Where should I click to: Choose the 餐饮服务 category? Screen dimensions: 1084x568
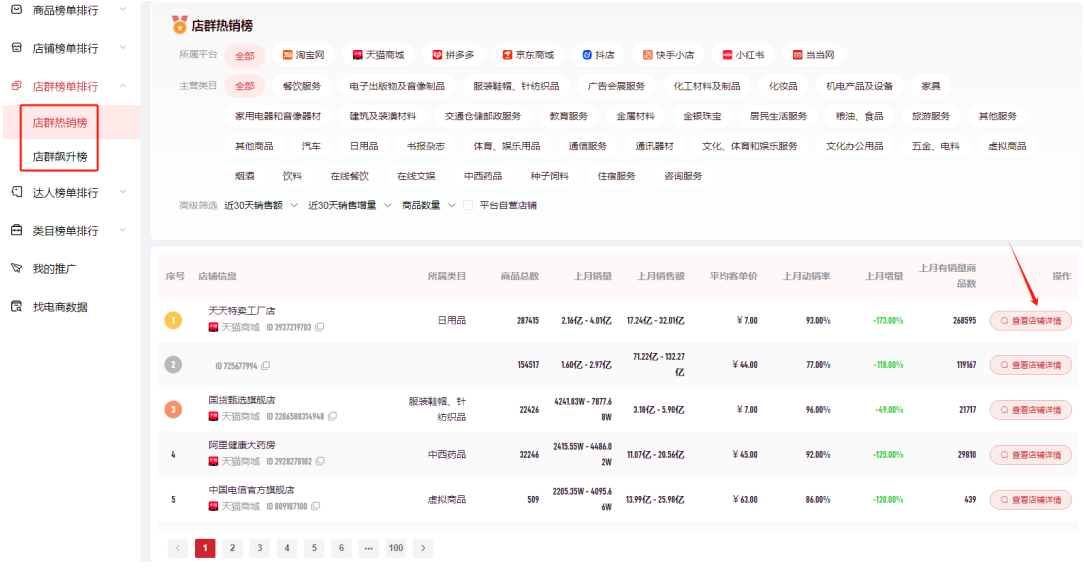(x=302, y=86)
